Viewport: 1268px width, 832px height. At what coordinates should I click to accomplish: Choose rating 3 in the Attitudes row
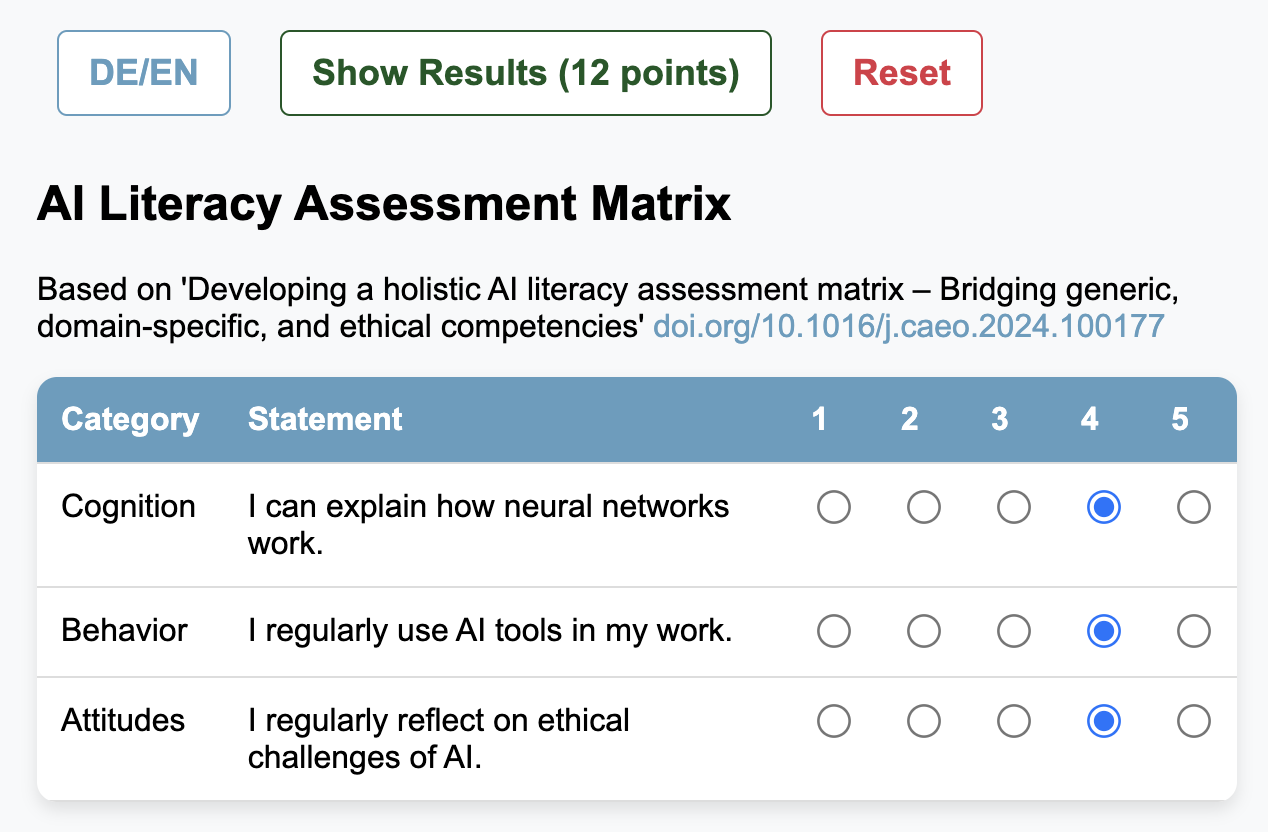pyautogui.click(x=1014, y=721)
